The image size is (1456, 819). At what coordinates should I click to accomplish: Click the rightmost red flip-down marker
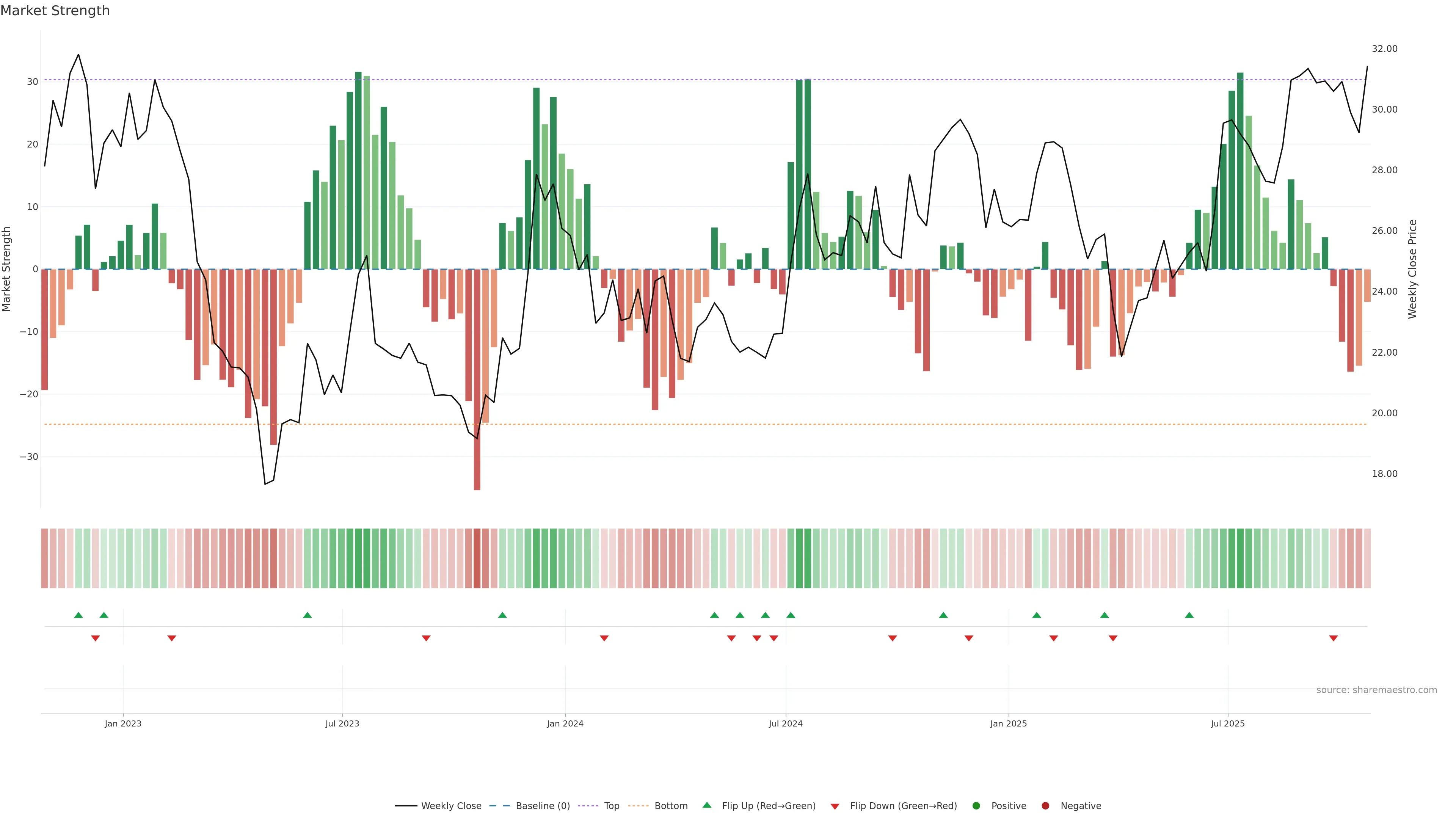[x=1334, y=638]
